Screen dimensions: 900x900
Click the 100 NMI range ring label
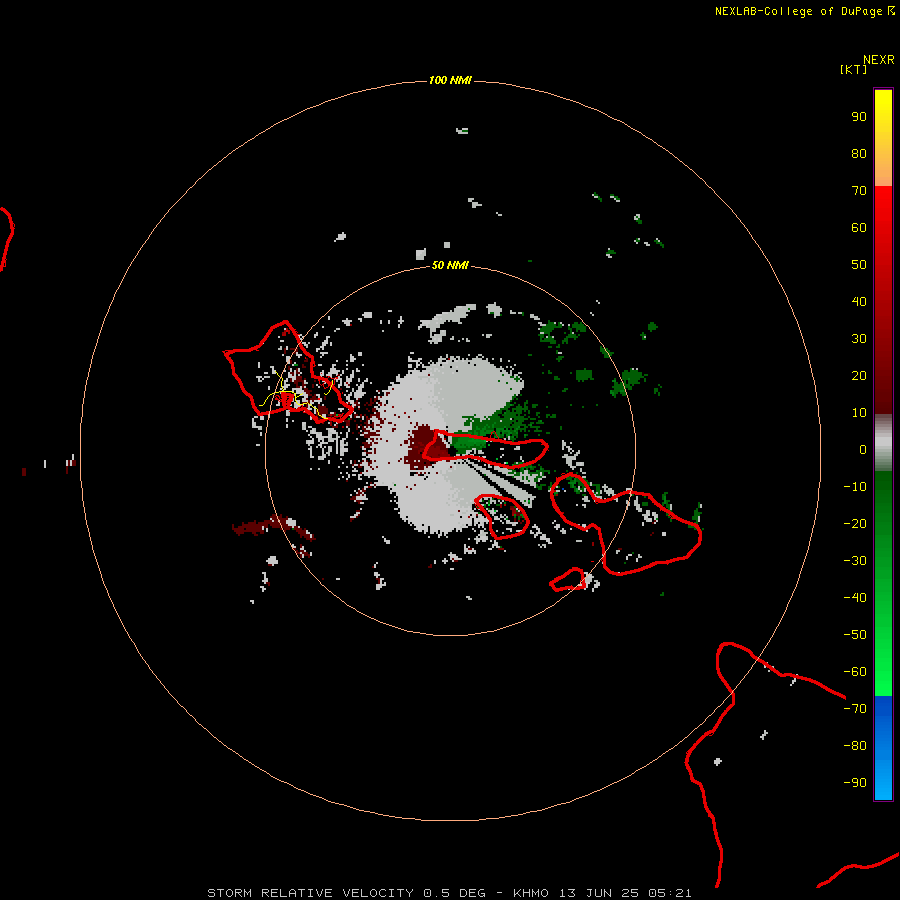coord(450,80)
